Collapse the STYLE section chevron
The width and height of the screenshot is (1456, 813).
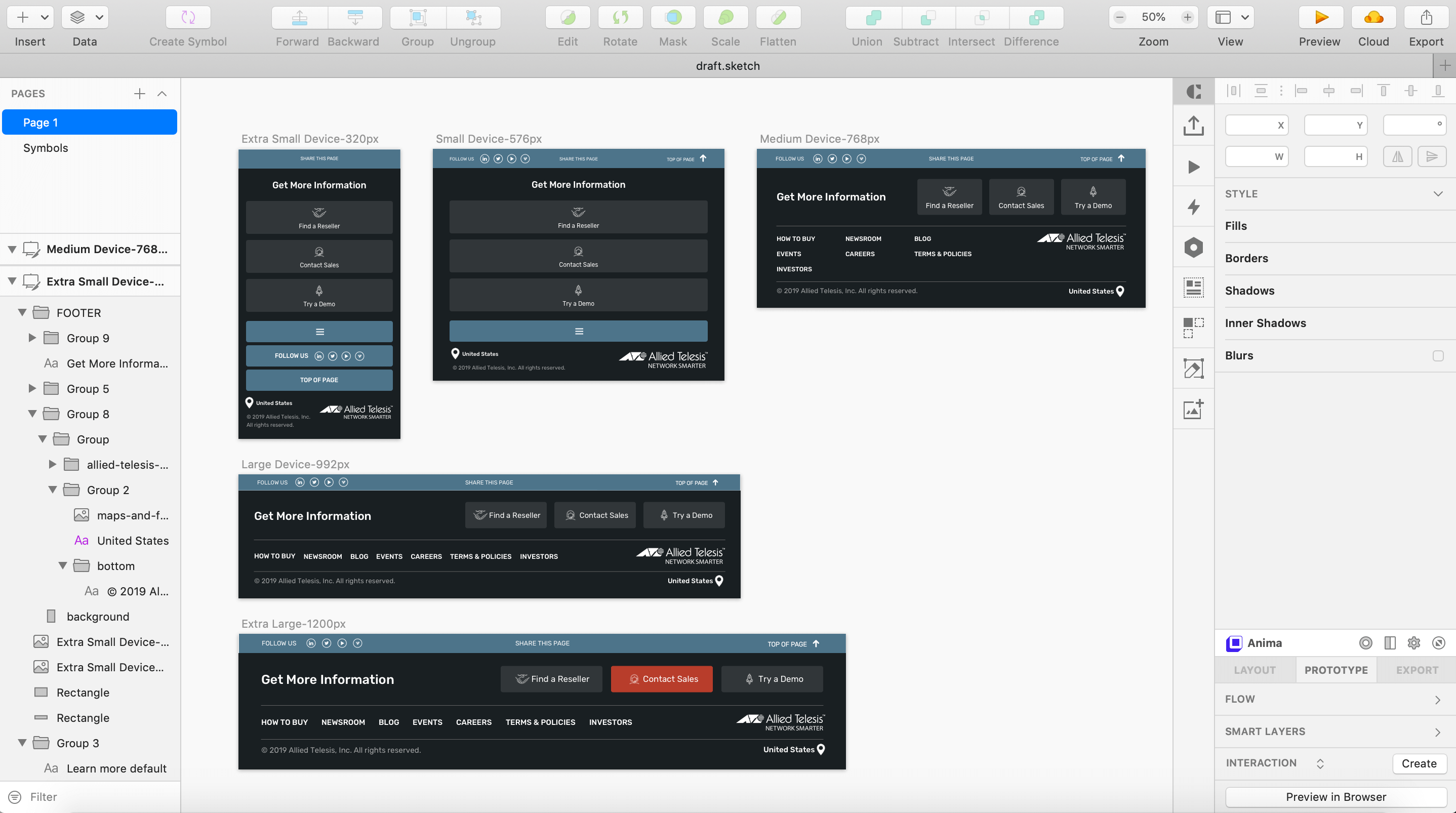coord(1437,194)
